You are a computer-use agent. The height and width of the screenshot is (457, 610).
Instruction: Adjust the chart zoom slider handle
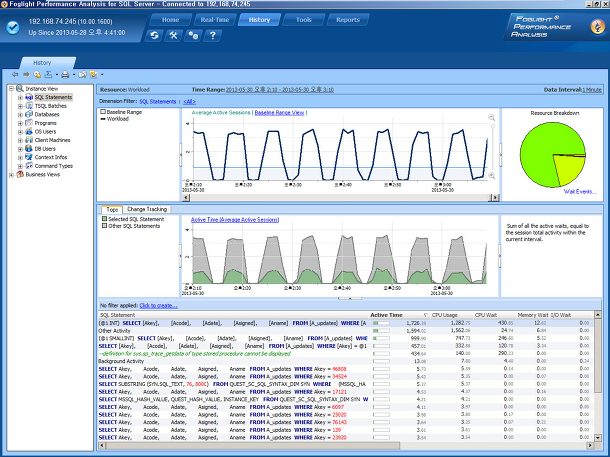pyautogui.click(x=493, y=127)
